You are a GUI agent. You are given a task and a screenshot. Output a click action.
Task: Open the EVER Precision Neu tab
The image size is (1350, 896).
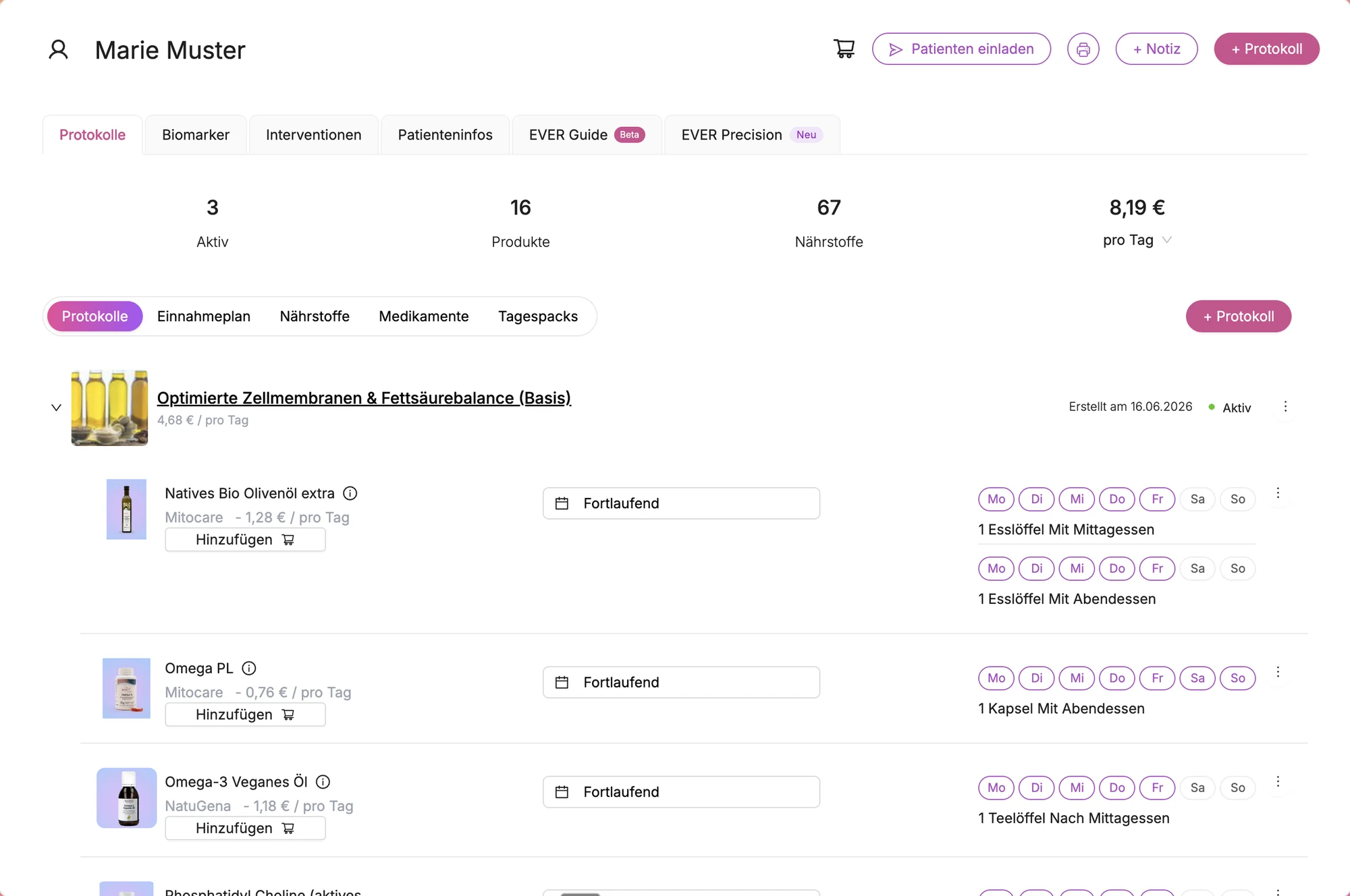pyautogui.click(x=752, y=135)
